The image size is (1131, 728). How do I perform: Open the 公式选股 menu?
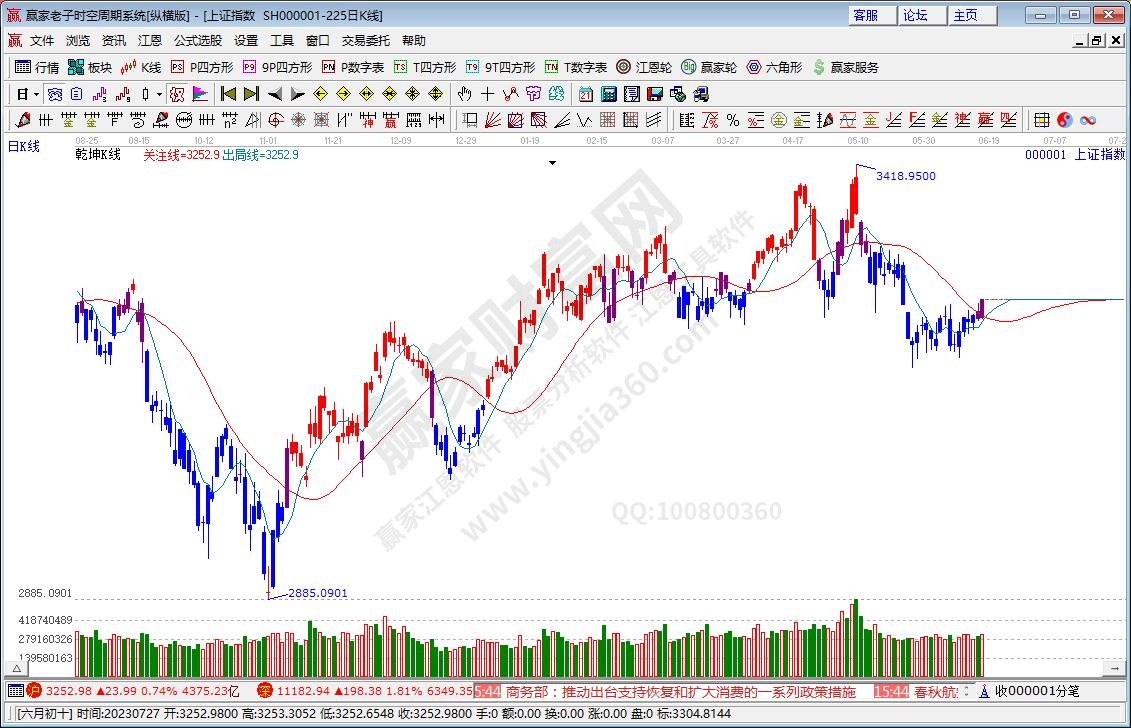pyautogui.click(x=198, y=41)
